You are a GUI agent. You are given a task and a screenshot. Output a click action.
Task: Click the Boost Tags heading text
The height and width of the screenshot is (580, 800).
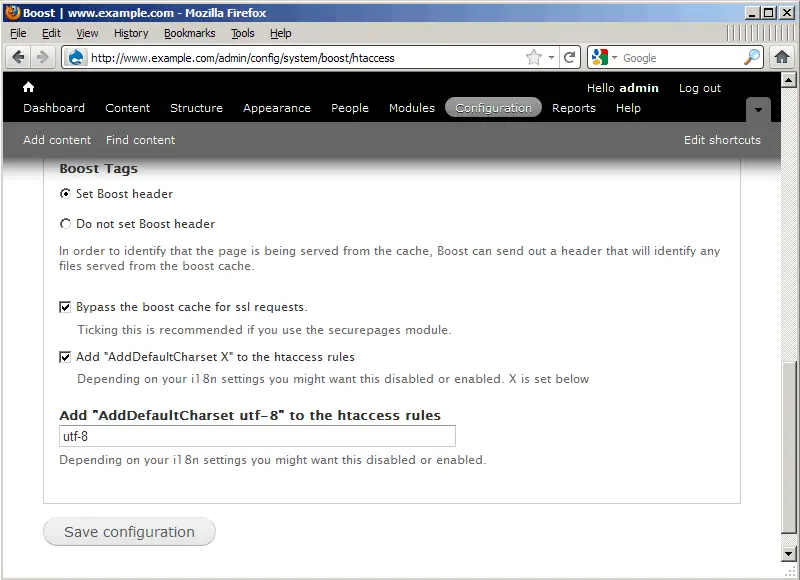click(x=98, y=168)
